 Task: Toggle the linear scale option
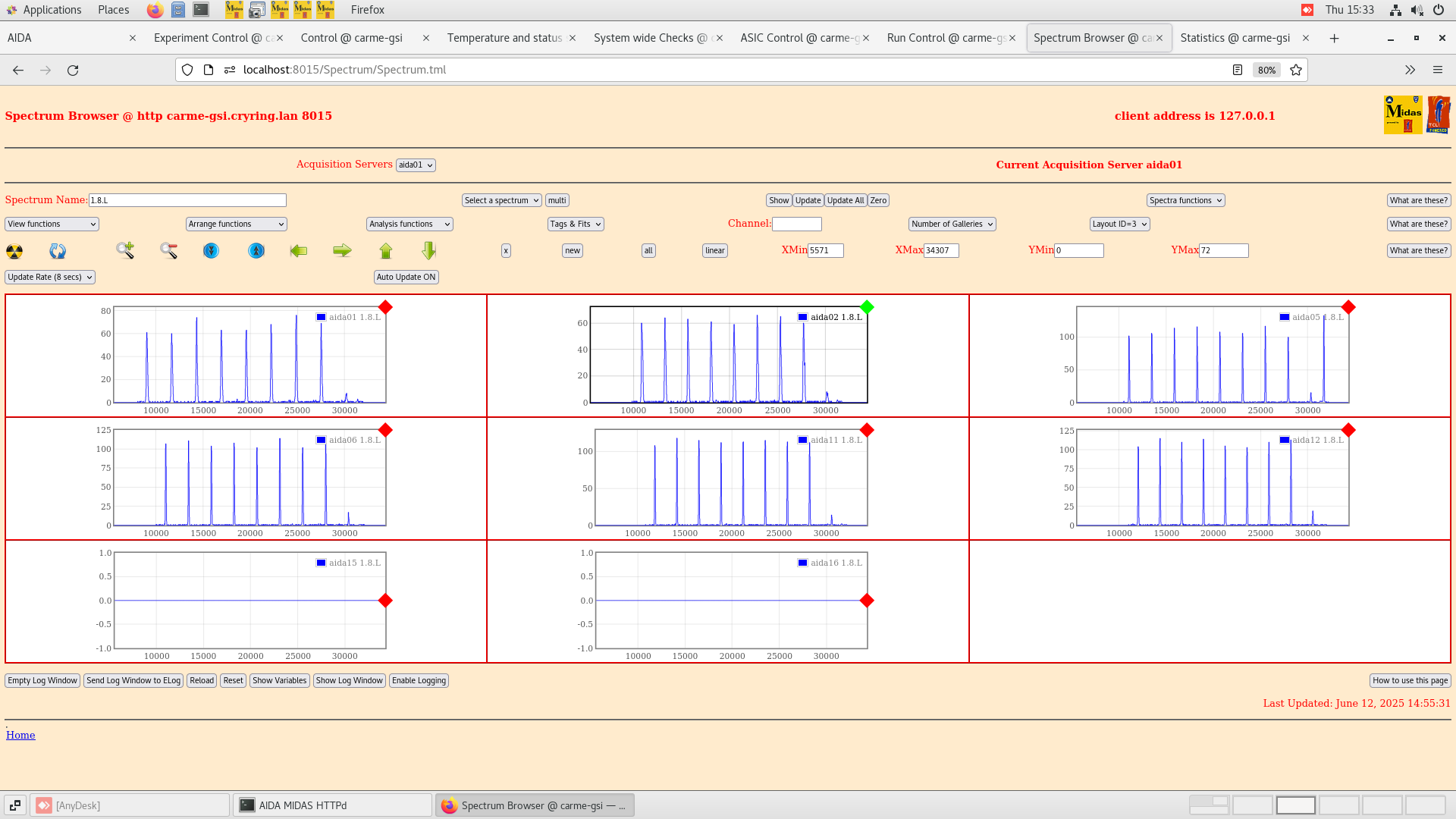click(714, 250)
